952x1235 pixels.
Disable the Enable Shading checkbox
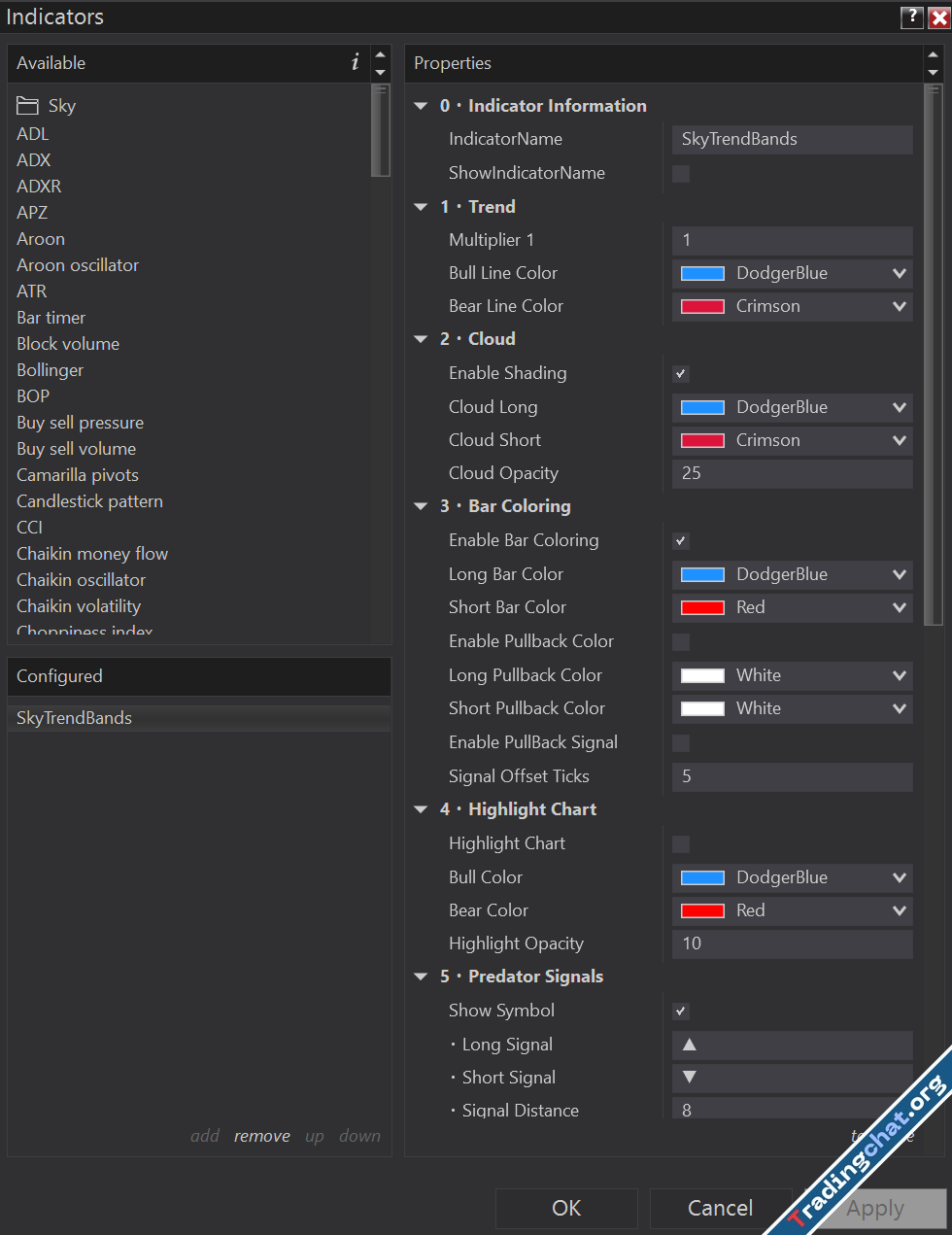coord(681,374)
